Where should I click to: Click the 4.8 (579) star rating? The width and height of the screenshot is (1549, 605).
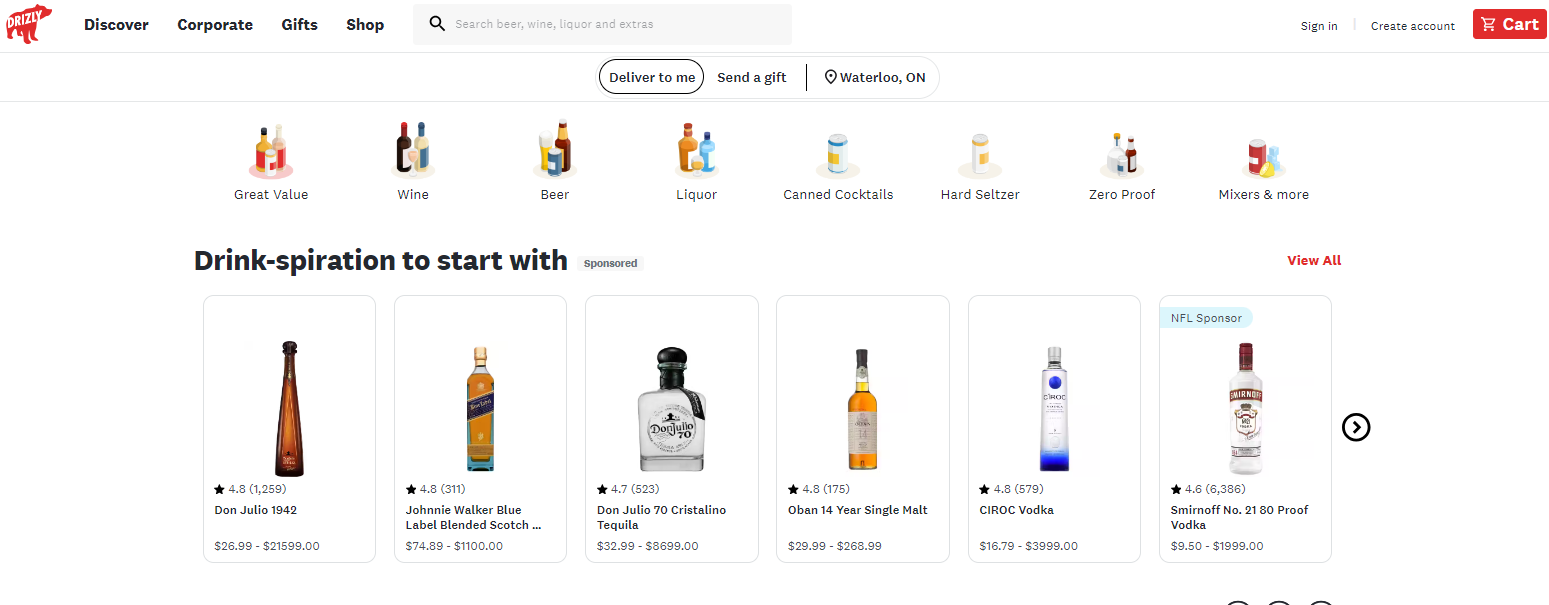coord(1010,490)
